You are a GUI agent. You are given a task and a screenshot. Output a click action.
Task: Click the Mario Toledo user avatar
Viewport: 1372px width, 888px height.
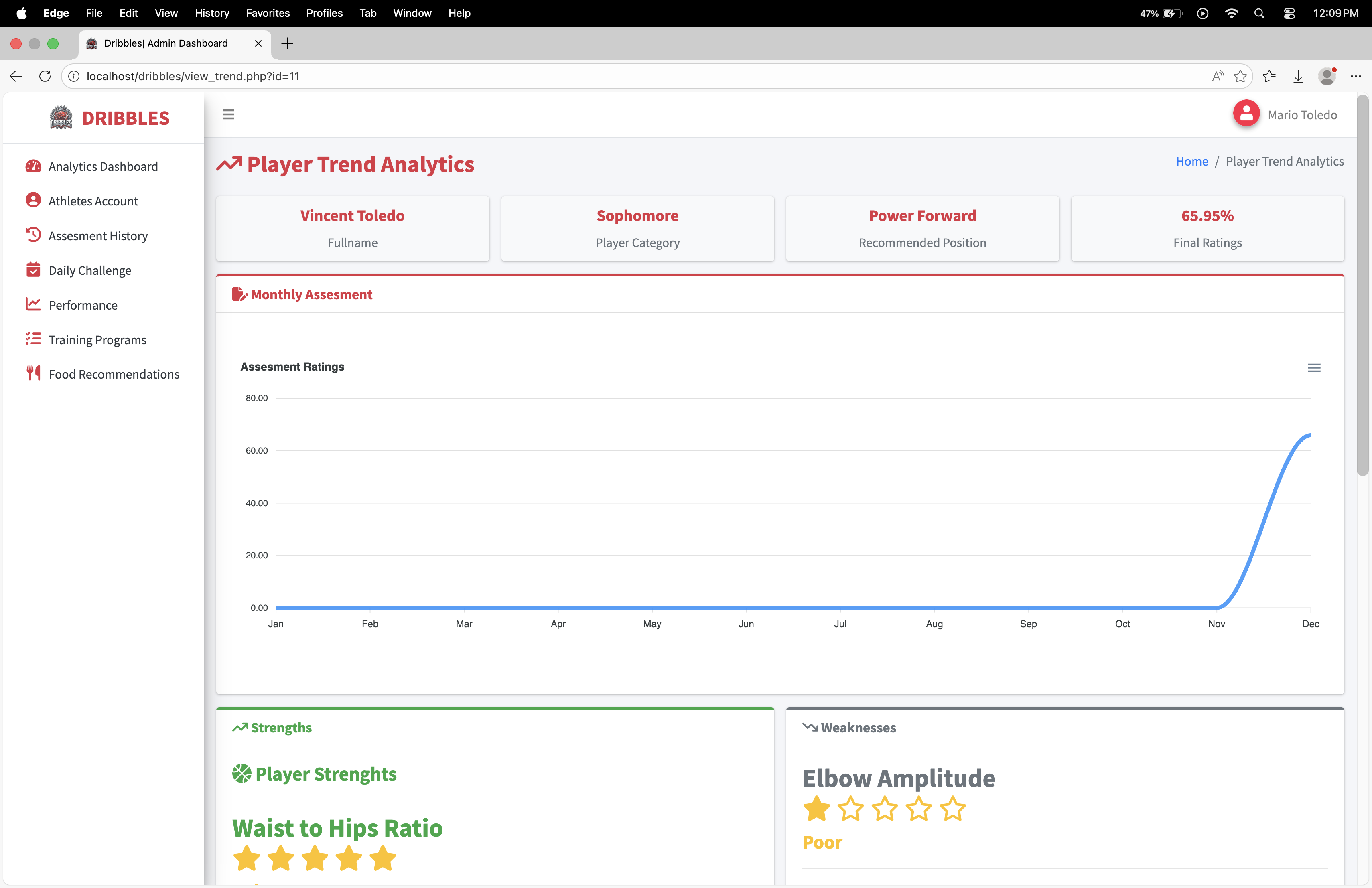[1246, 114]
